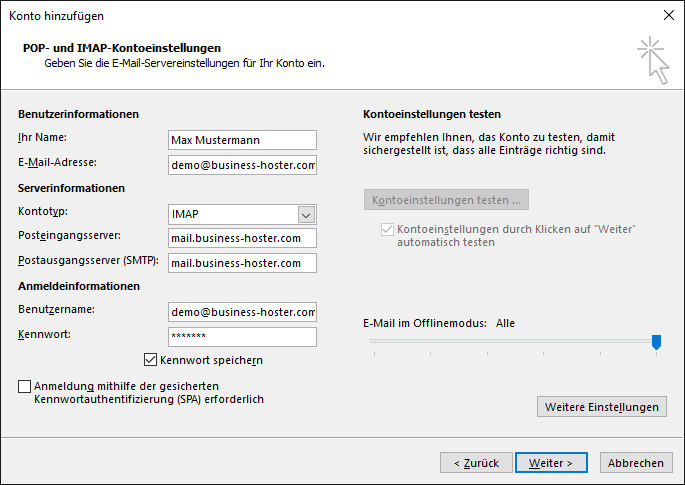Viewport: 685px width, 485px height.
Task: Select the Posteingangsserver text field
Action: point(242,238)
